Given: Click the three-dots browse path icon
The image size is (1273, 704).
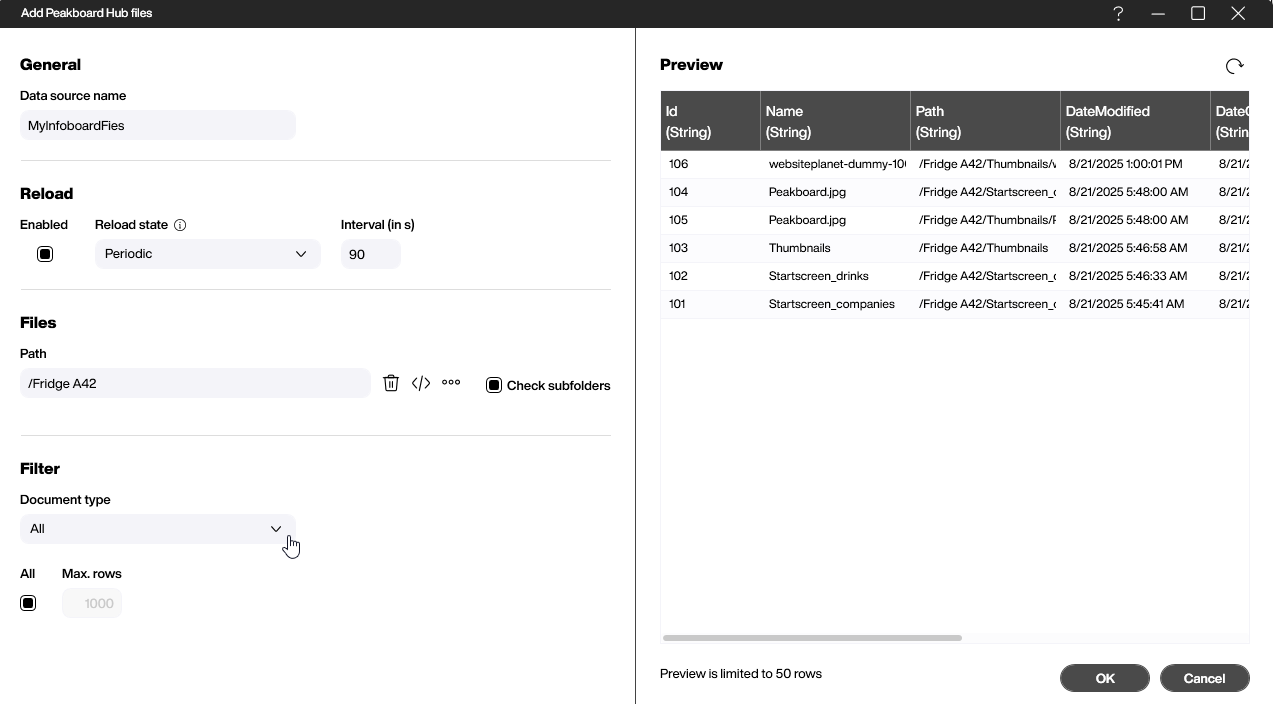Looking at the screenshot, I should click(x=451, y=383).
